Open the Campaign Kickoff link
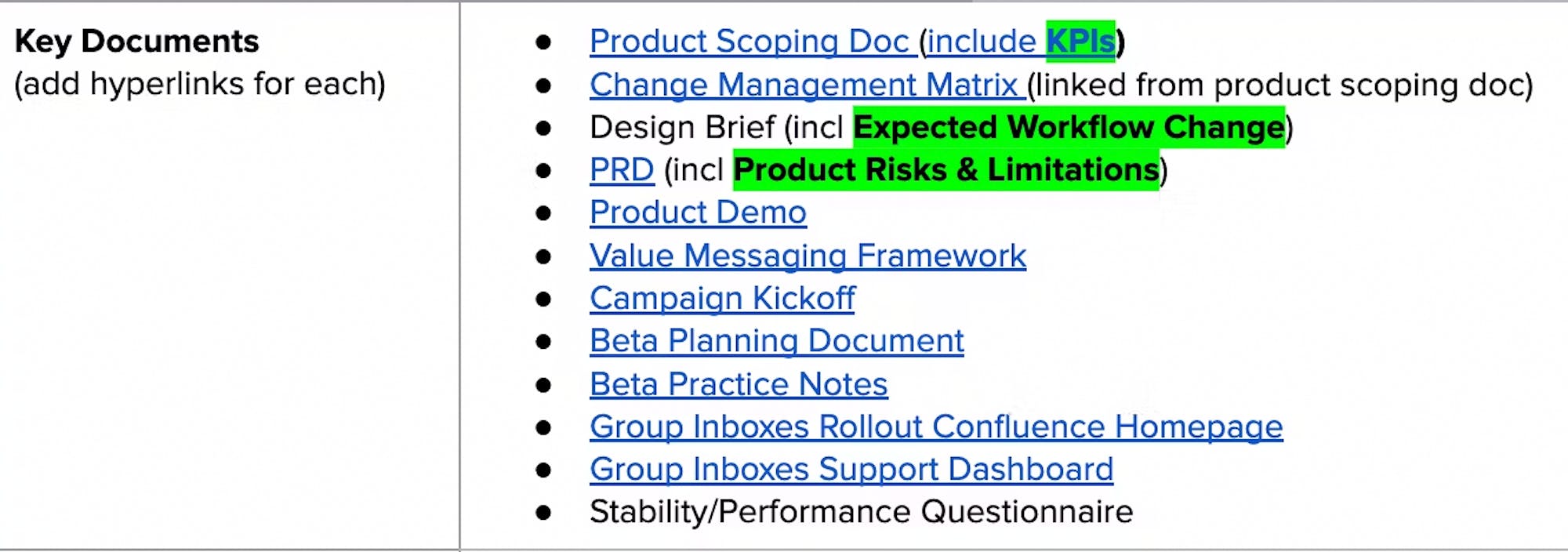1568x552 pixels. (x=722, y=298)
